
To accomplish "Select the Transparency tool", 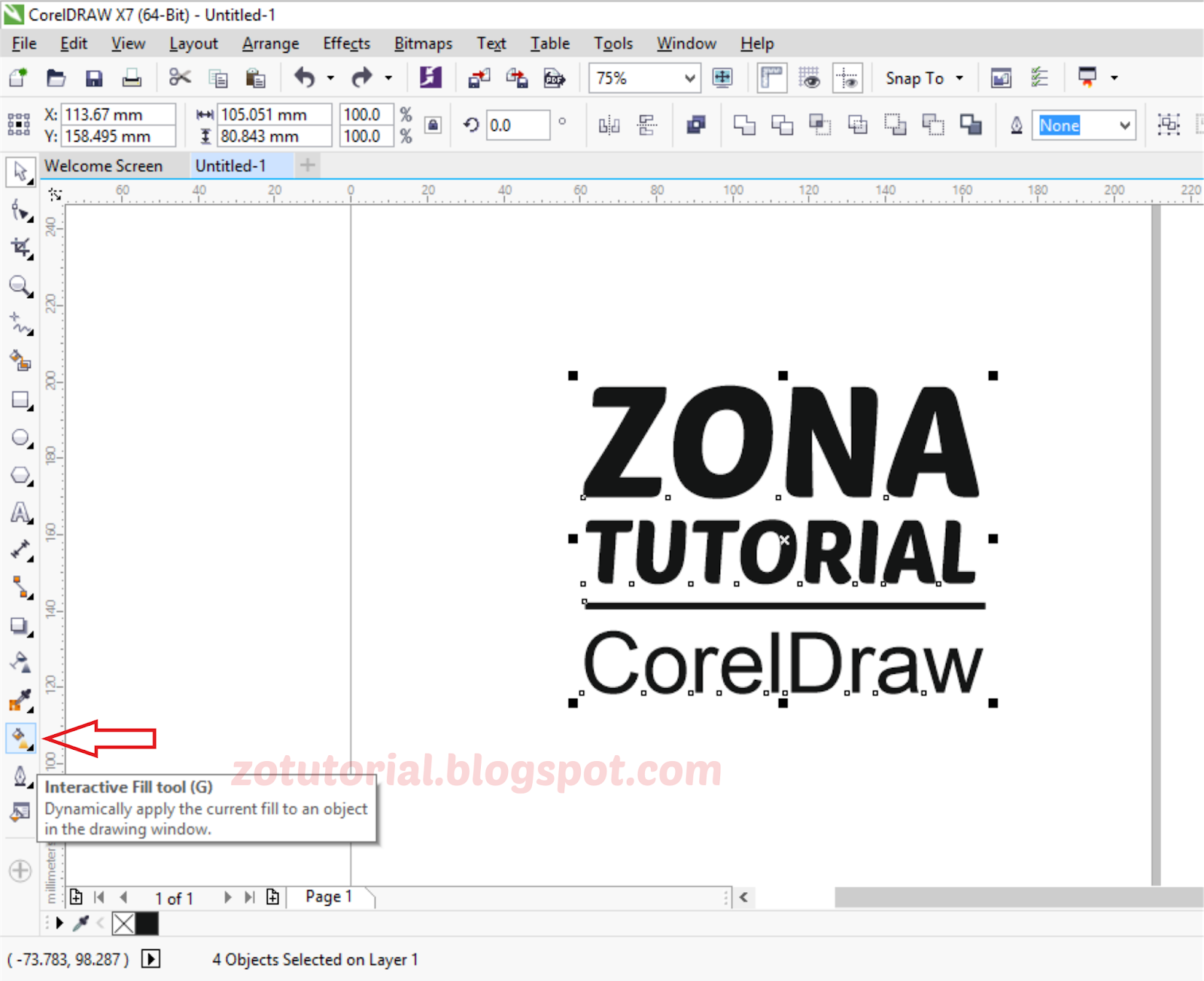I will (x=20, y=663).
